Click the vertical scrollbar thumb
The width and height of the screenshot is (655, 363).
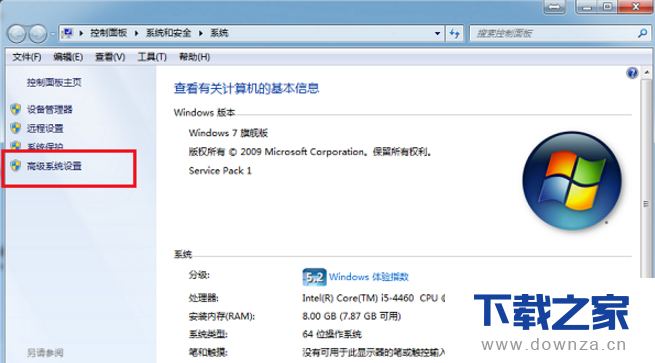647,178
